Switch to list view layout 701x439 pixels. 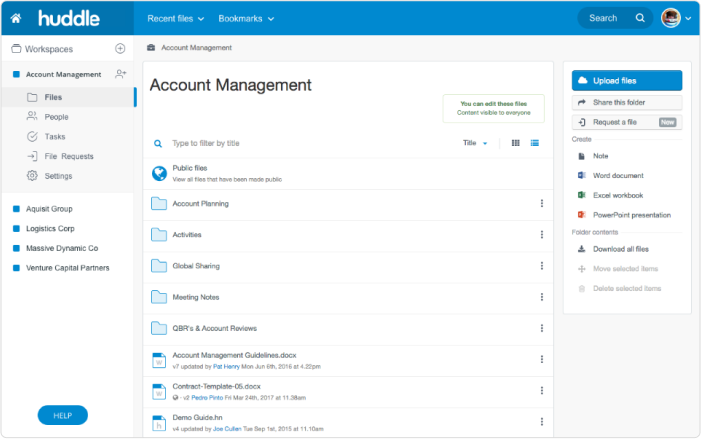(535, 143)
